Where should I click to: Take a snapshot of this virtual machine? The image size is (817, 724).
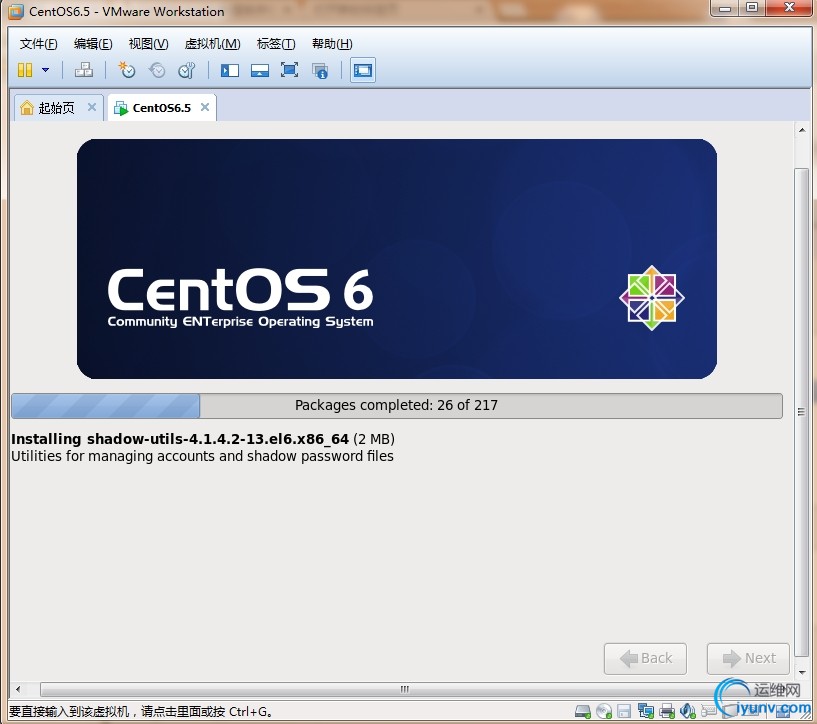127,70
